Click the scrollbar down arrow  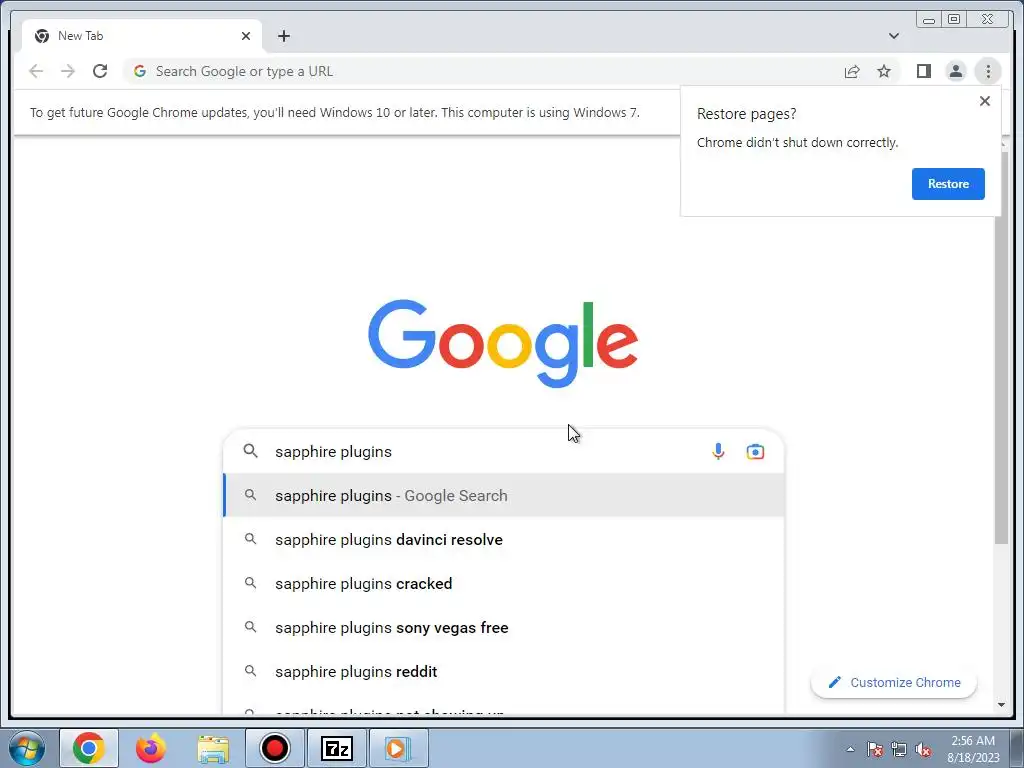(x=1001, y=705)
